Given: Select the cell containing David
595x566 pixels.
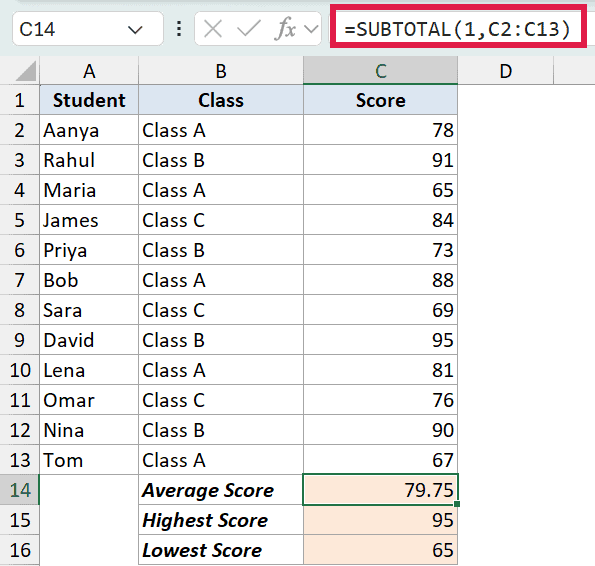Looking at the screenshot, I should coord(89,340).
